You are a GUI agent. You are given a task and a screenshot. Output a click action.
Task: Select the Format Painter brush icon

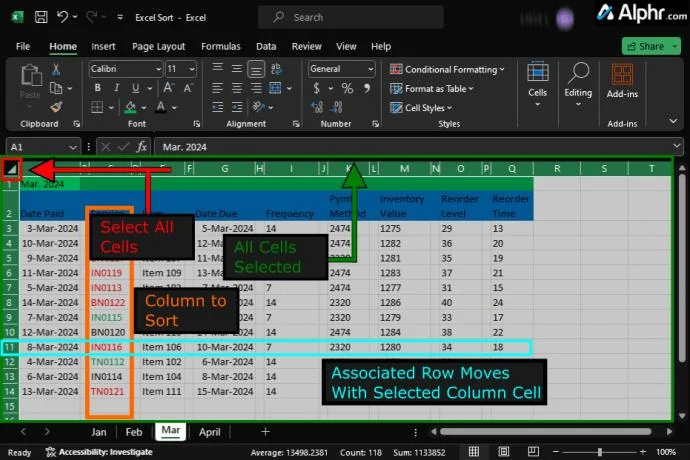click(56, 106)
